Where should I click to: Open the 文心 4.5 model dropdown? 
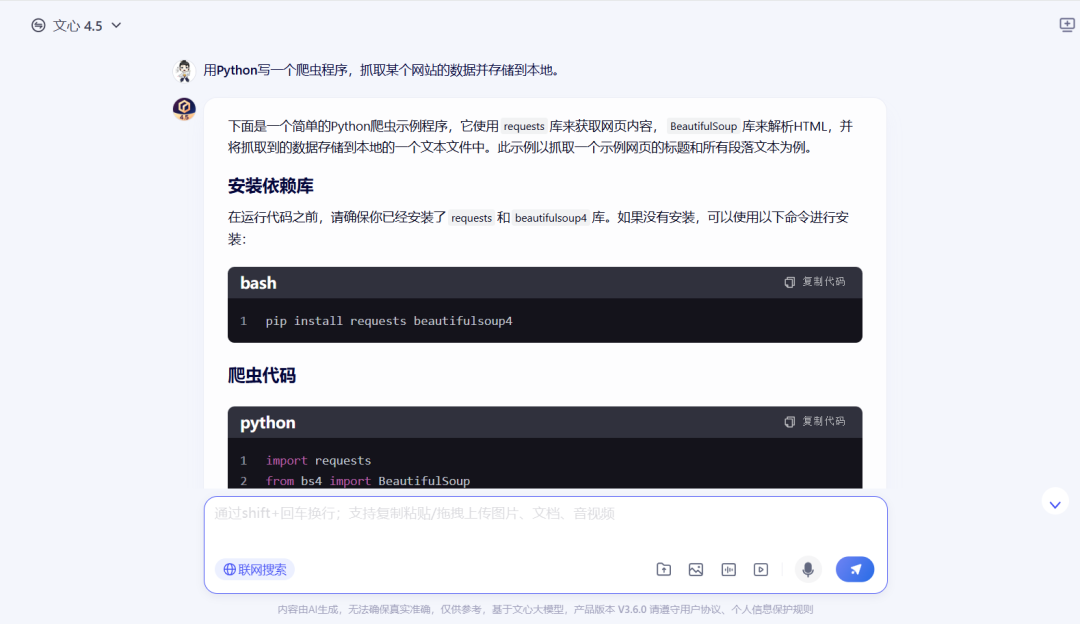tap(76, 25)
